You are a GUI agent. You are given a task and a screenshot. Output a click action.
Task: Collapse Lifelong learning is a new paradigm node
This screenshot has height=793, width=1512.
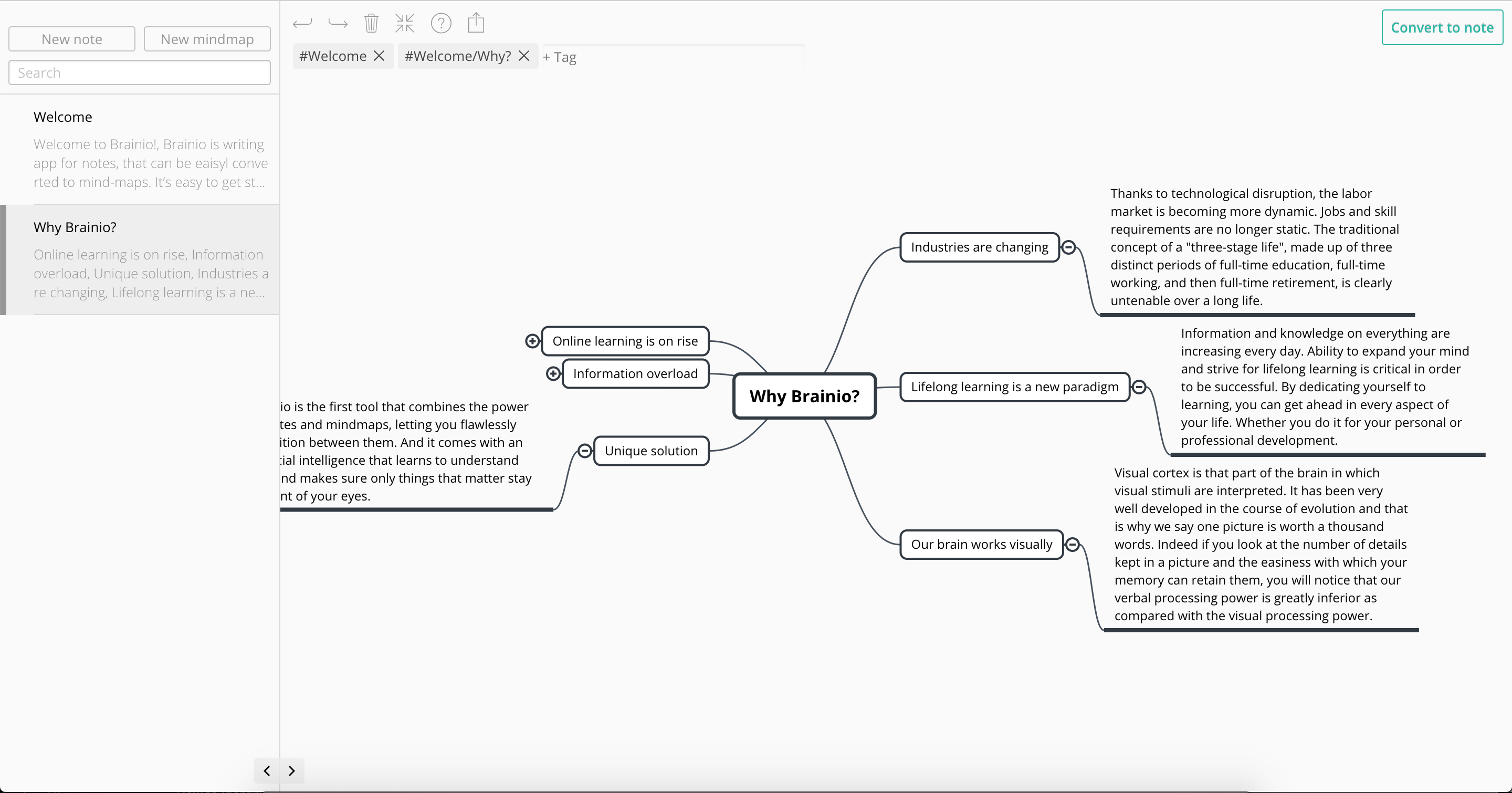(1139, 387)
